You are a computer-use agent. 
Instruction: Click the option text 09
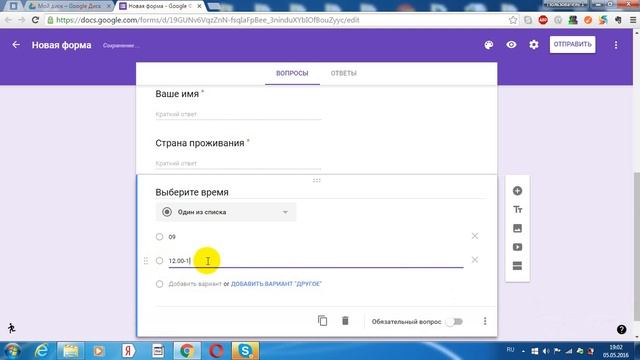(x=172, y=237)
